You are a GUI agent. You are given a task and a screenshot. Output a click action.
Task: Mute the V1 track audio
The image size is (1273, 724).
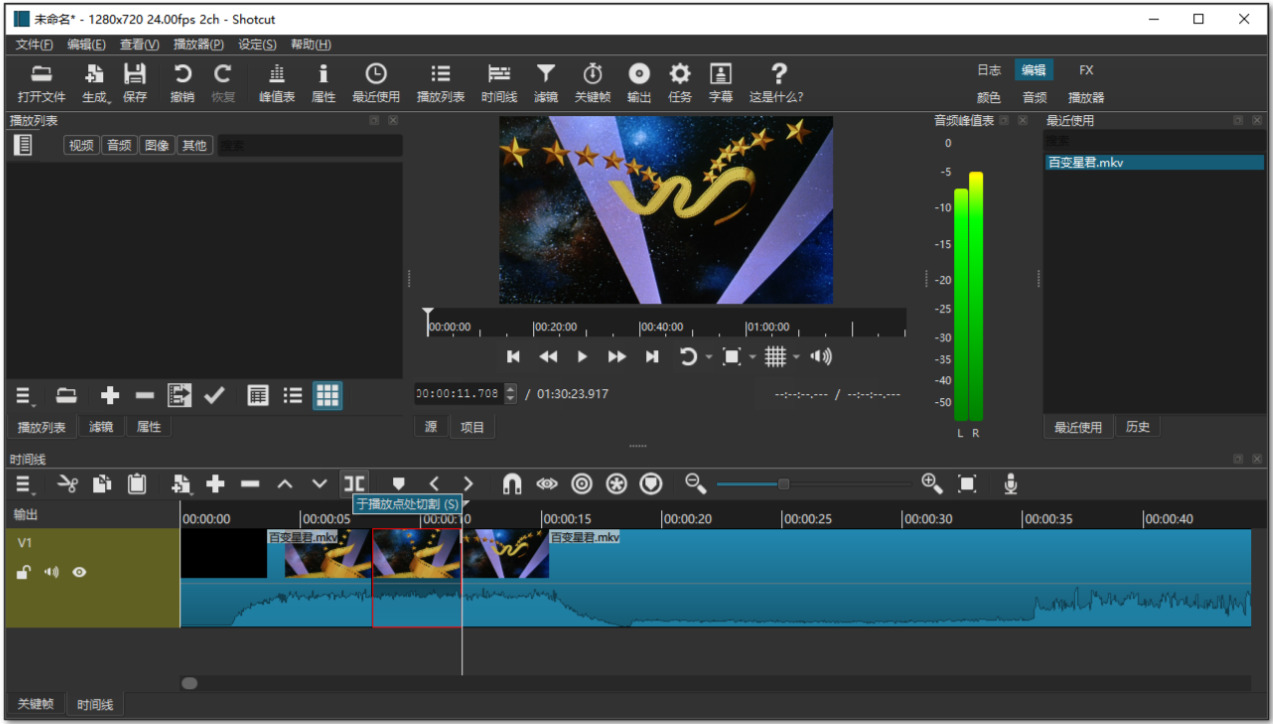(51, 573)
